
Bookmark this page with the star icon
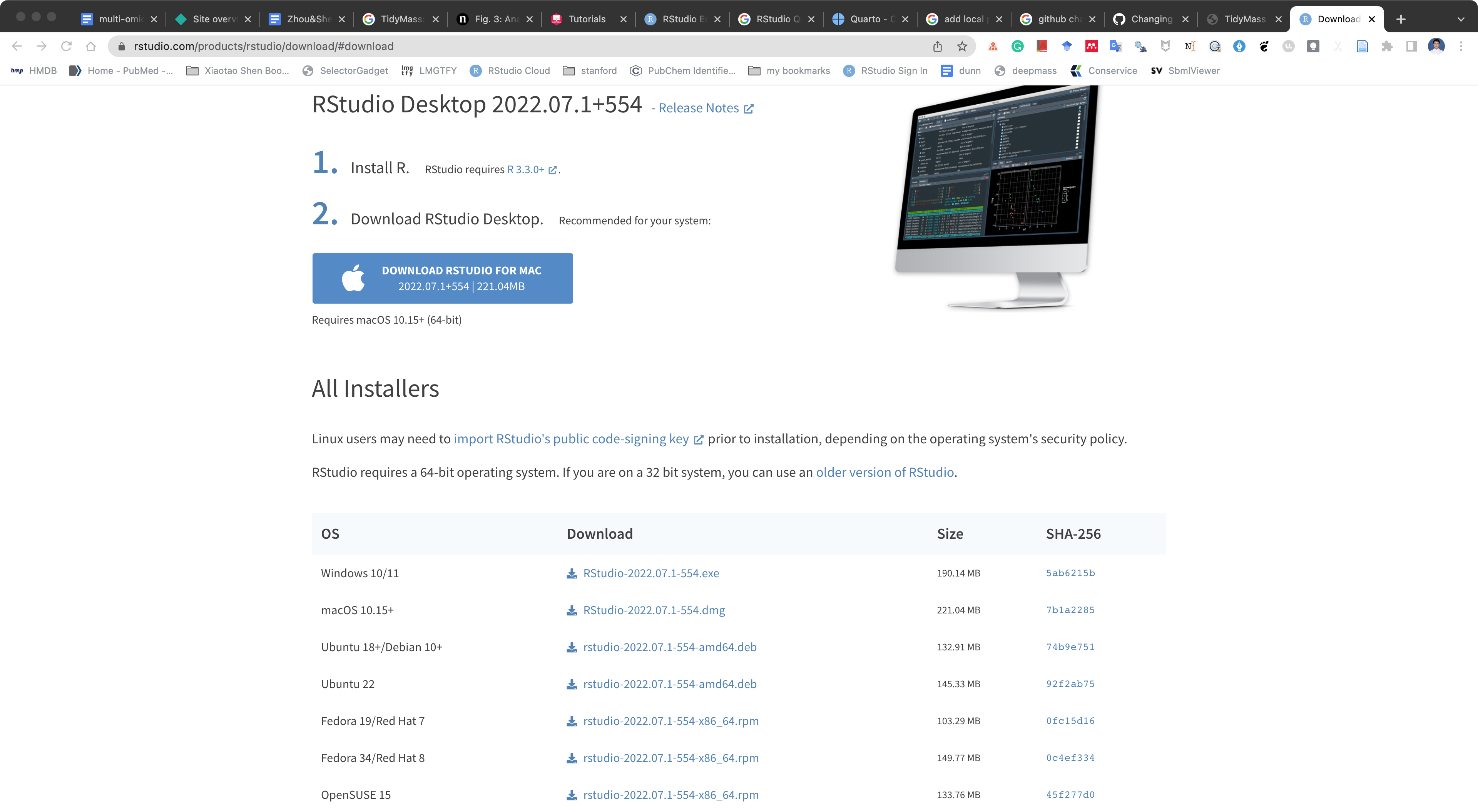[962, 47]
